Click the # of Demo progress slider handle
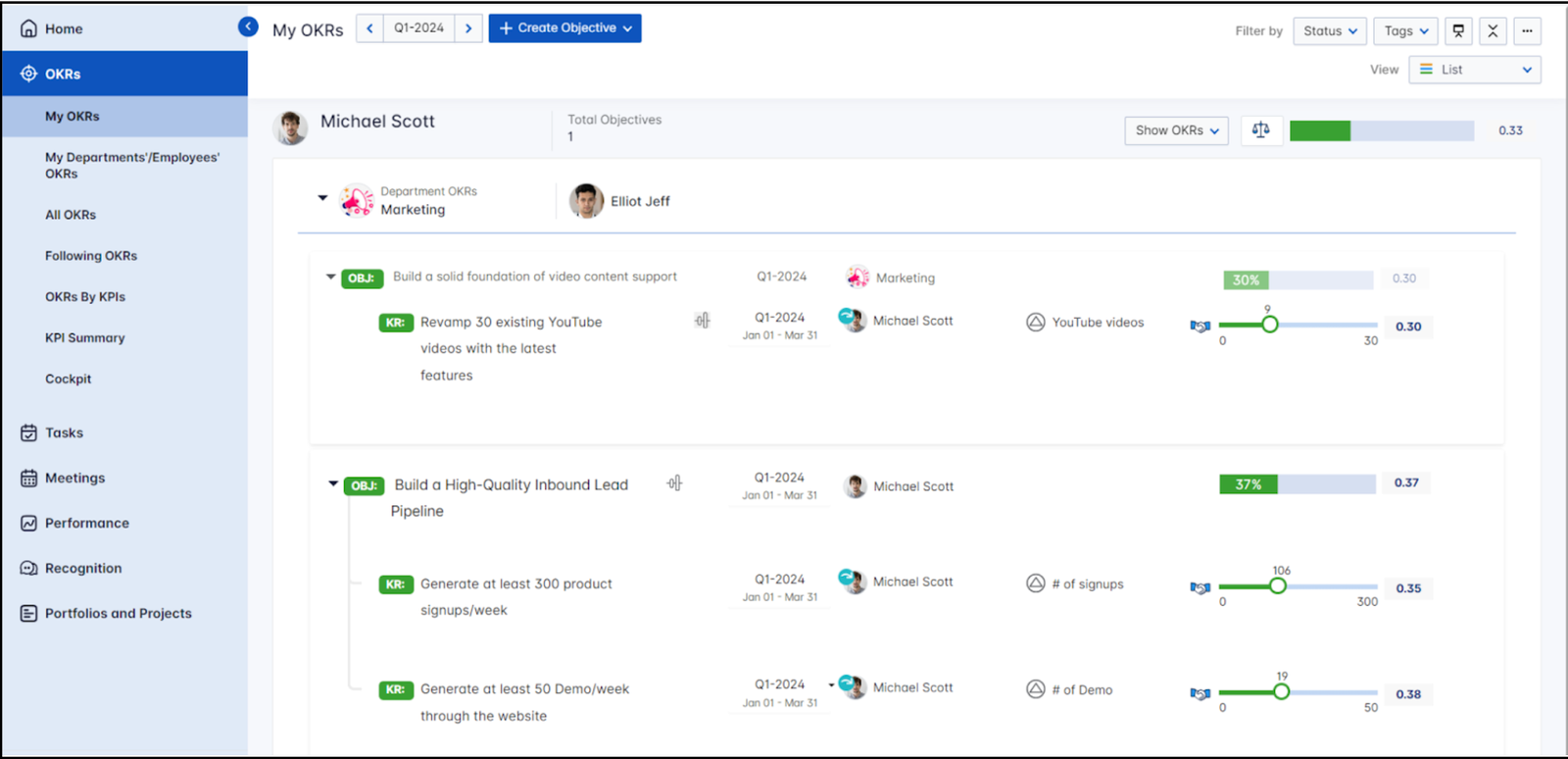The width and height of the screenshot is (1568, 759). pos(1281,691)
